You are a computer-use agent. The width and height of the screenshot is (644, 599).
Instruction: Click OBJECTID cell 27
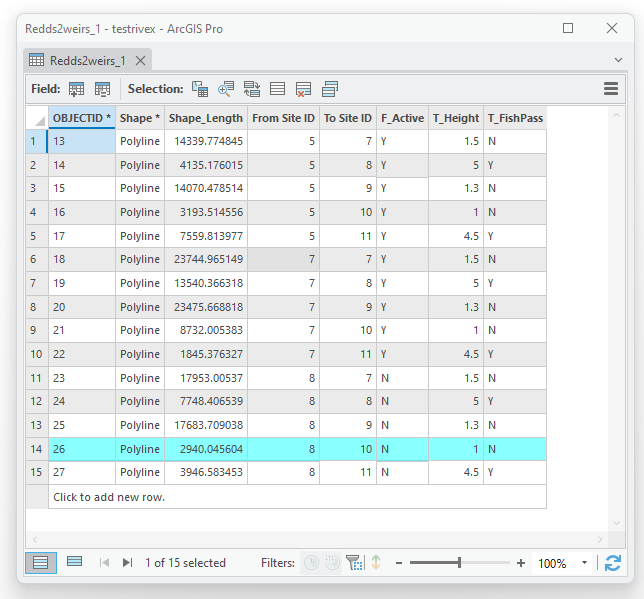pyautogui.click(x=82, y=472)
